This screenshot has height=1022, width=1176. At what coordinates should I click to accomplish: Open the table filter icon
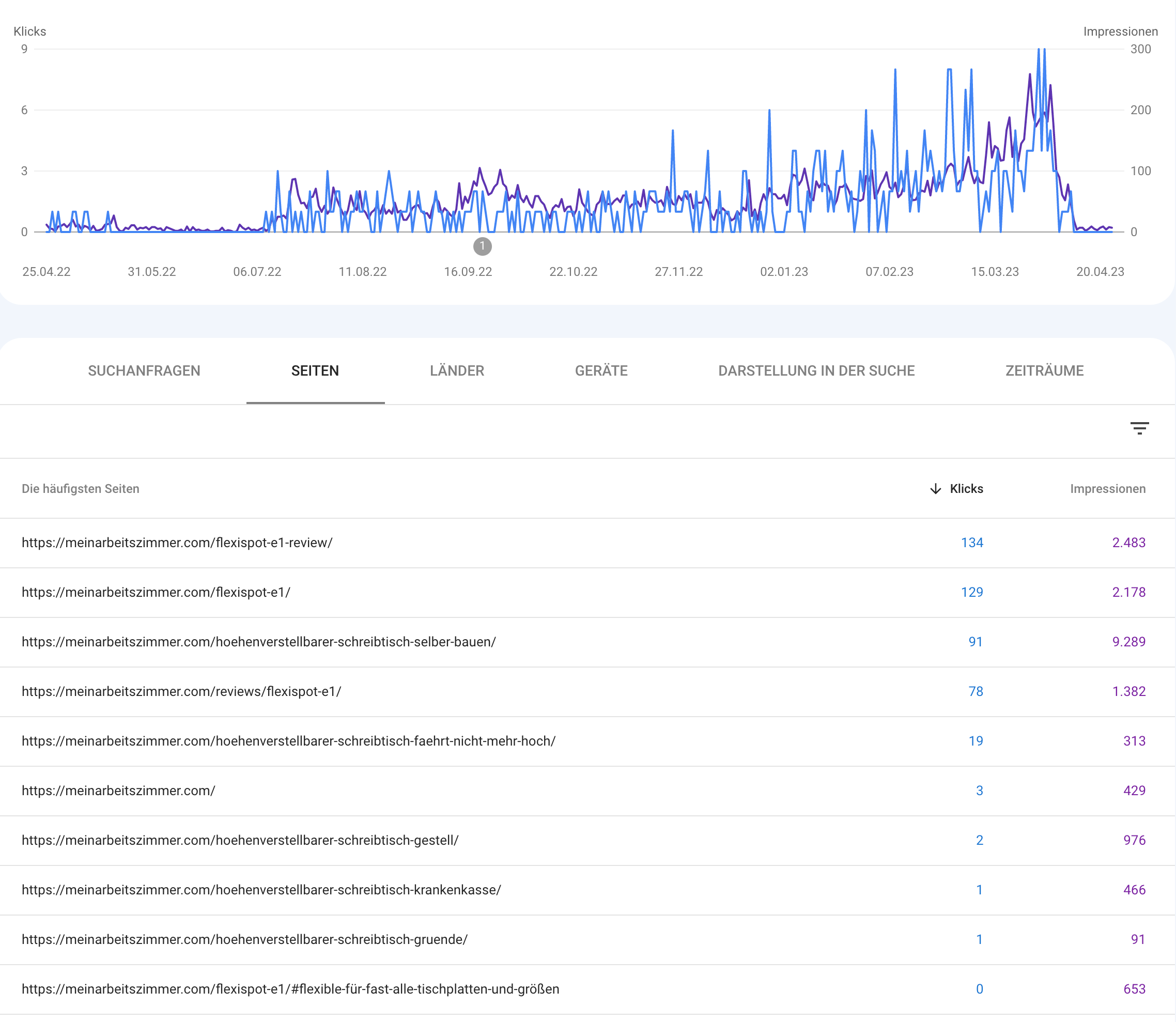coord(1139,428)
